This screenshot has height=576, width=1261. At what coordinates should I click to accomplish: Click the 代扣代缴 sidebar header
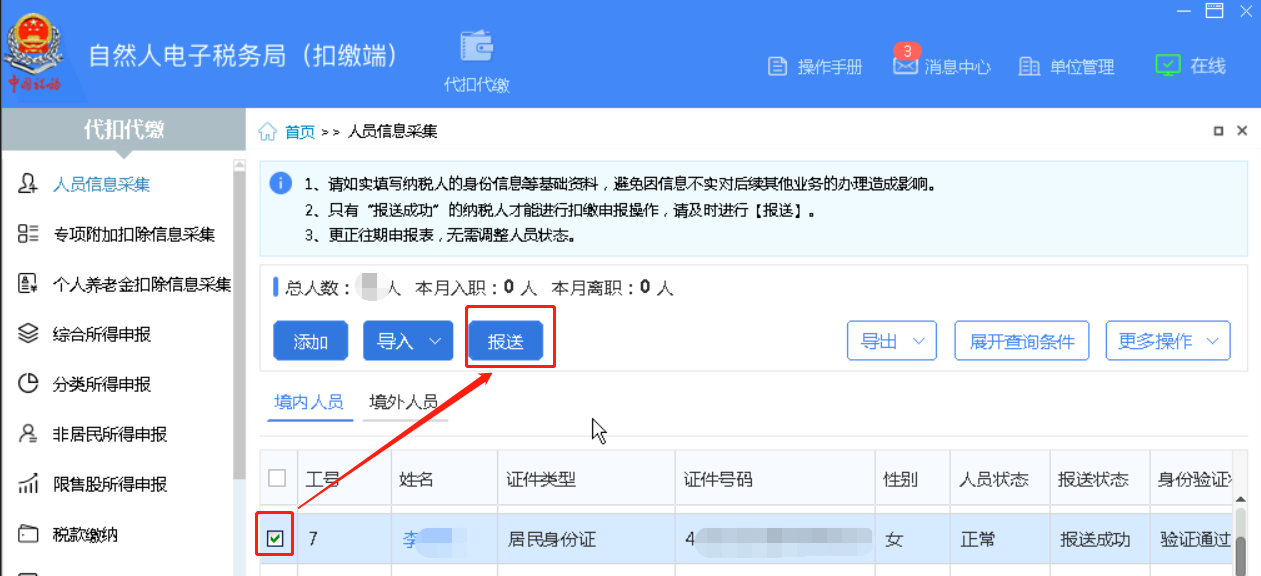coord(123,129)
